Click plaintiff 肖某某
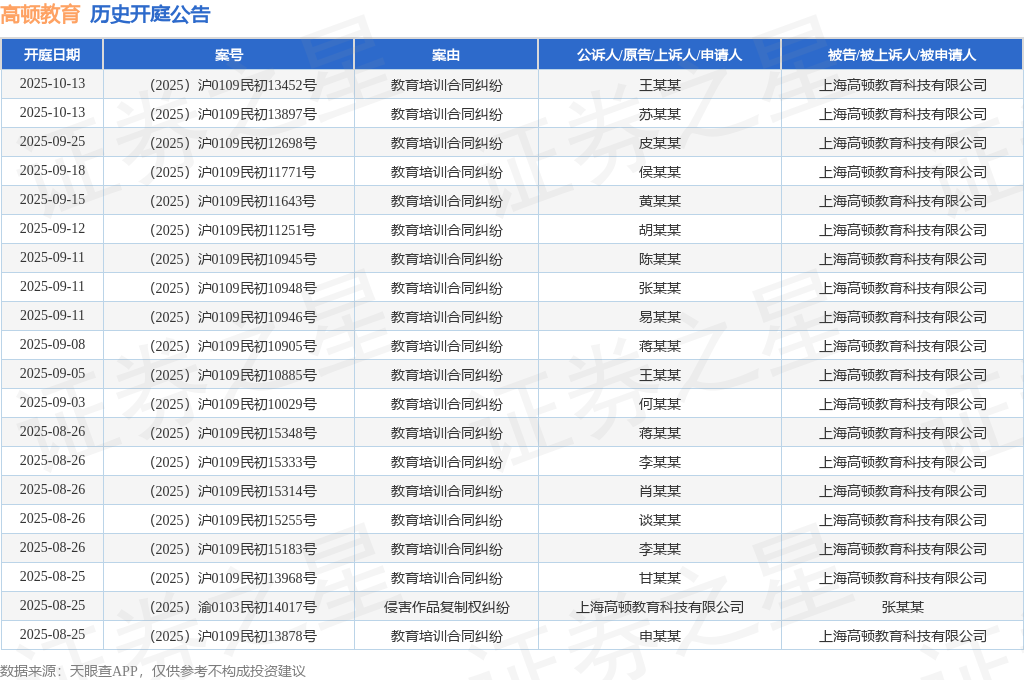This screenshot has height=680, width=1024. point(660,491)
